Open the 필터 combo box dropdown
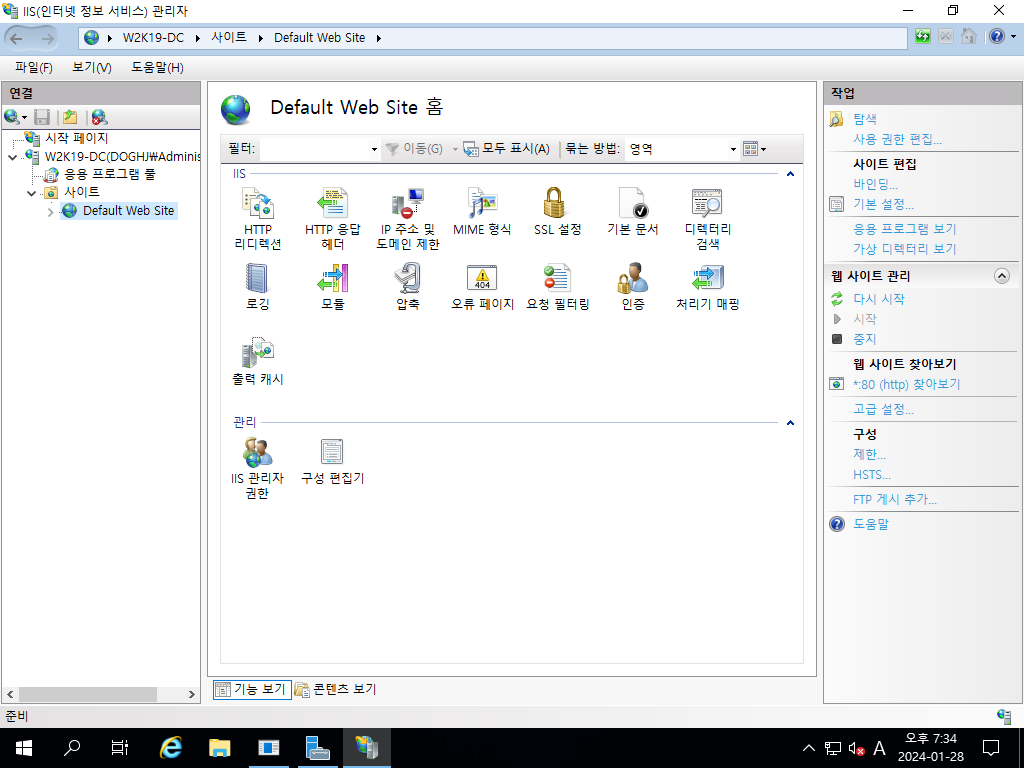The width and height of the screenshot is (1024, 768). (x=374, y=150)
